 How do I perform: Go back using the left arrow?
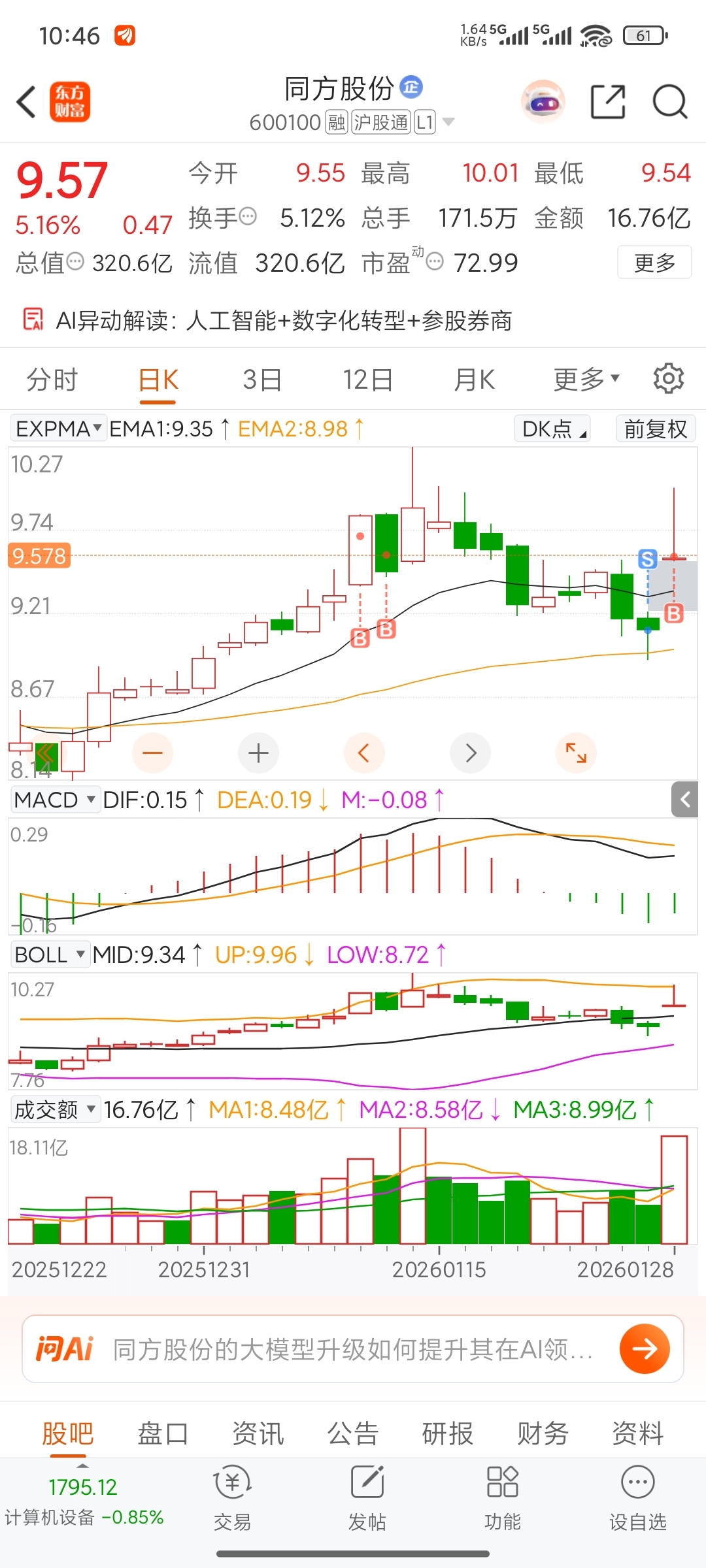(26, 103)
